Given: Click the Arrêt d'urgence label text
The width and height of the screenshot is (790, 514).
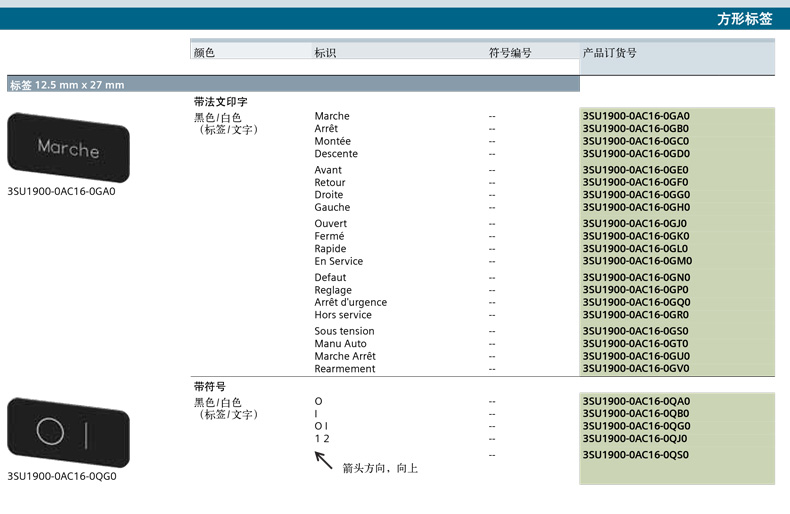Looking at the screenshot, I should click(351, 302).
